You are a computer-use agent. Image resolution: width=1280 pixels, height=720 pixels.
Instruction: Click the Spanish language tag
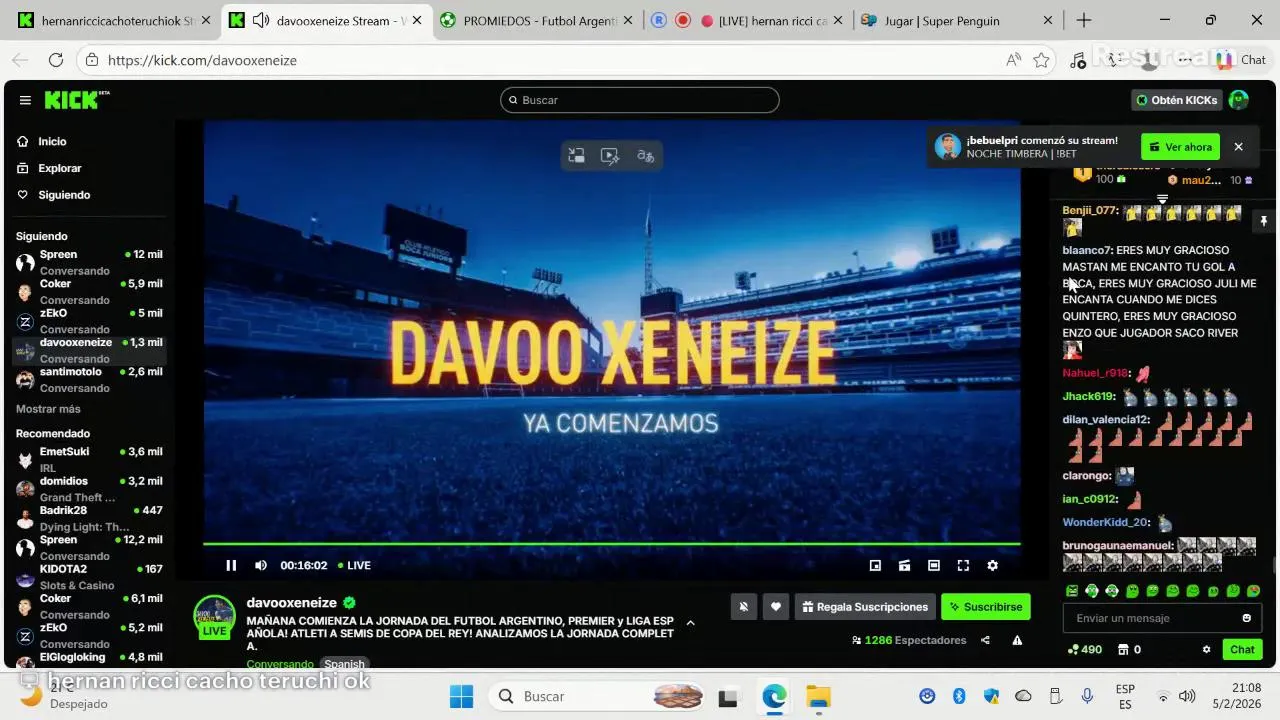click(x=344, y=664)
